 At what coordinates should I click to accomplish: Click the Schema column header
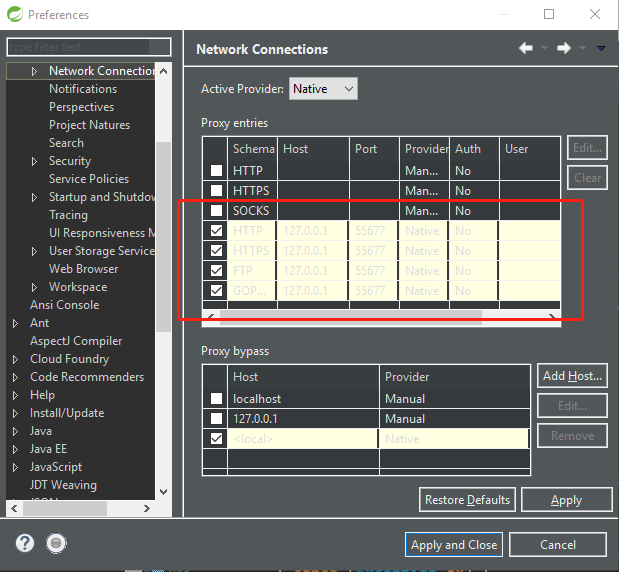point(253,149)
